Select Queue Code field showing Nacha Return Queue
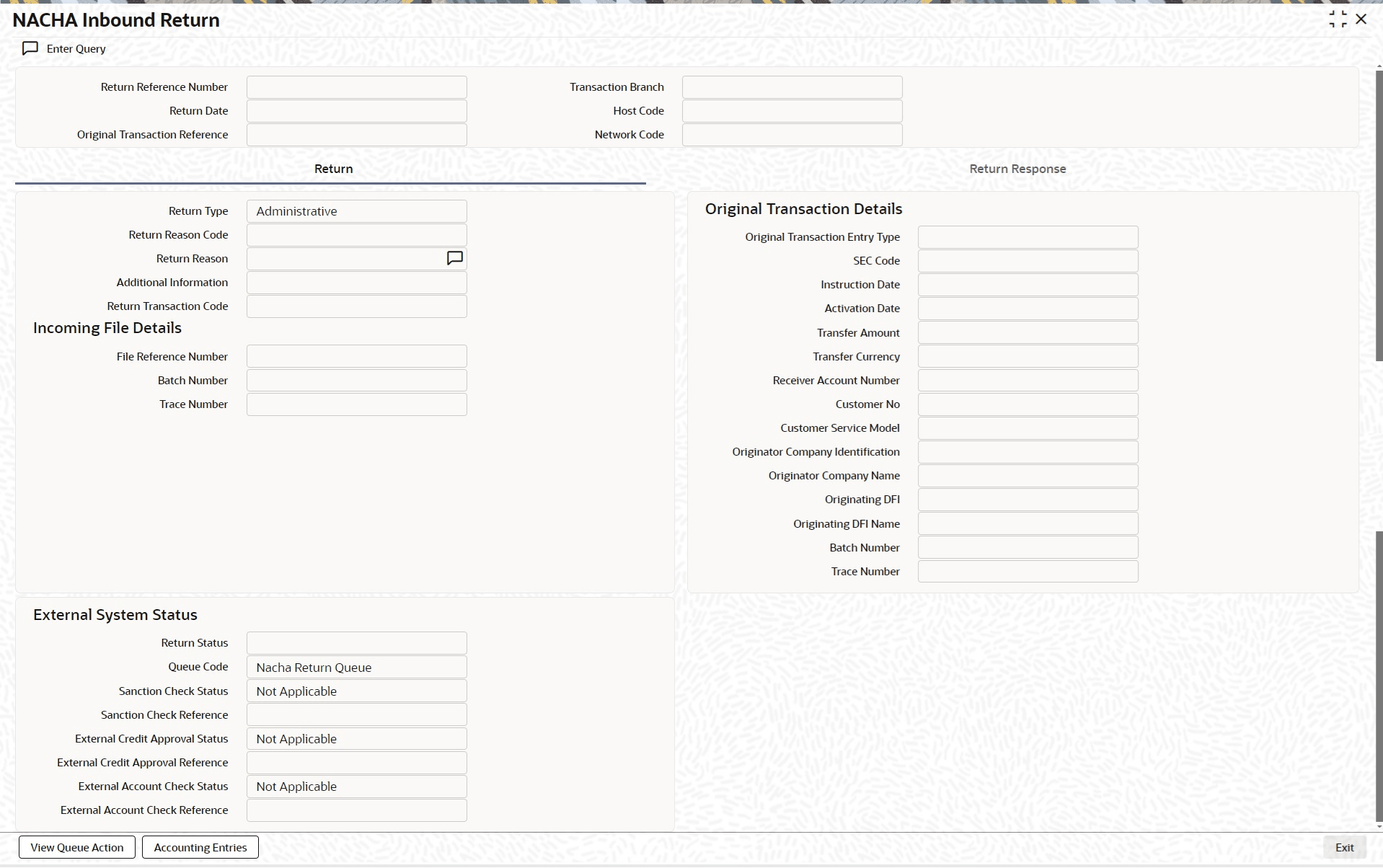1383x868 pixels. (x=357, y=667)
